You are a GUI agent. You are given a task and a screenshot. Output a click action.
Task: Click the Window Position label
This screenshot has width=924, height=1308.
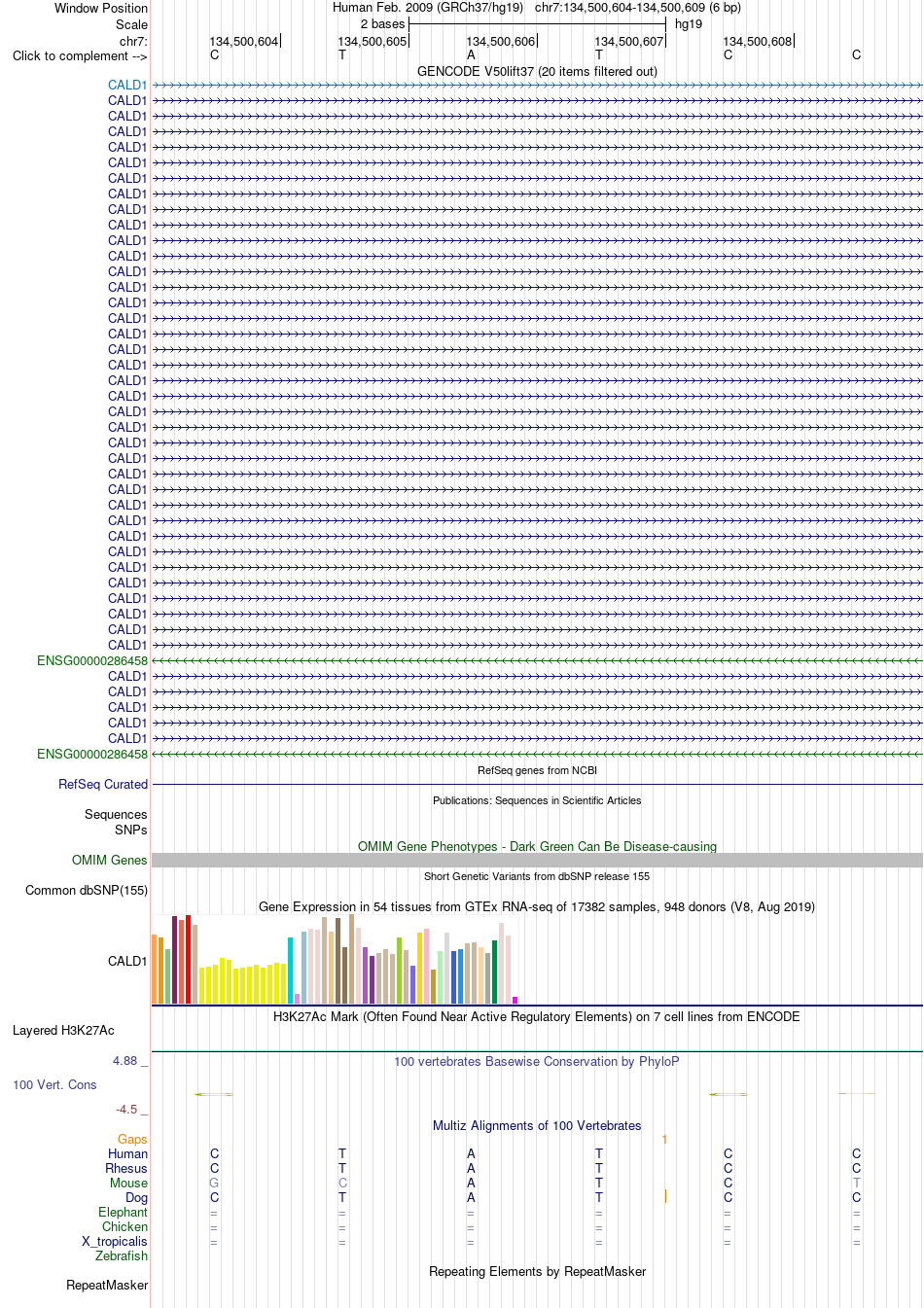click(101, 8)
